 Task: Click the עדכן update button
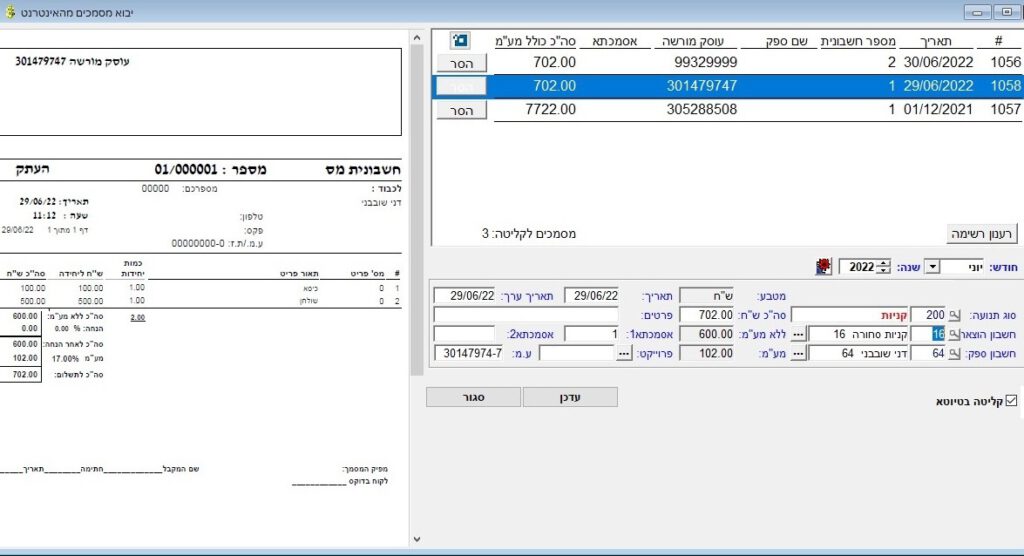pos(570,397)
